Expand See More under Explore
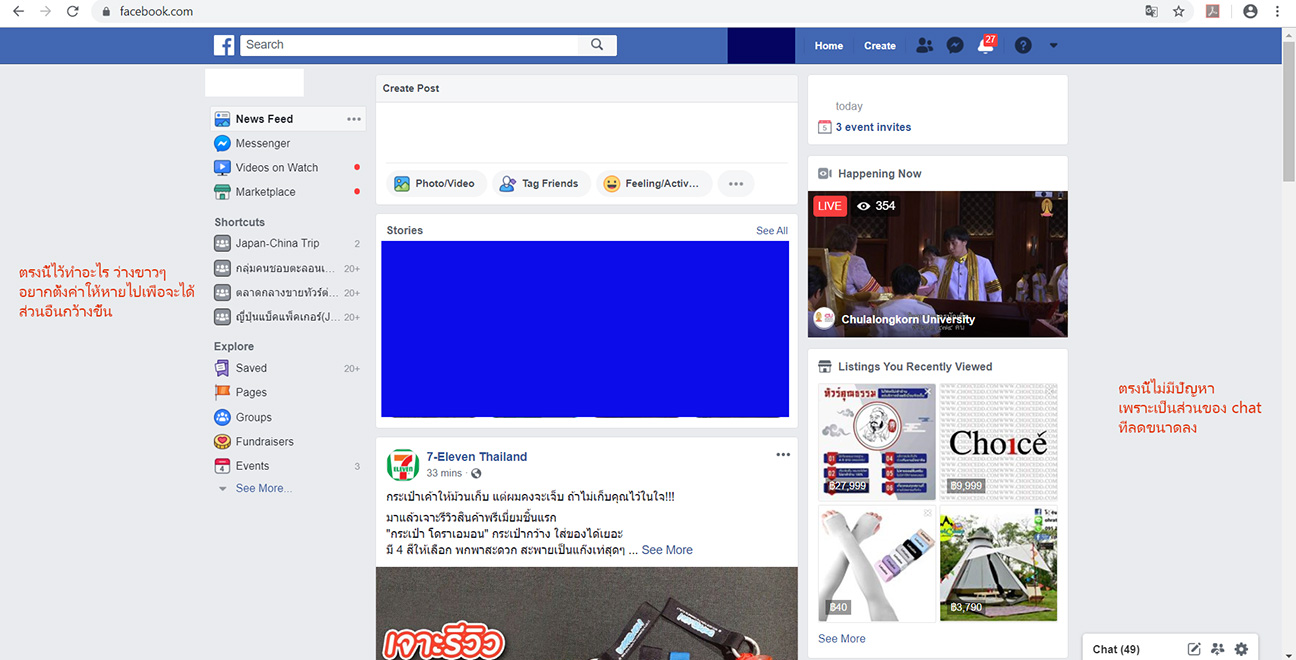Viewport: 1296px width, 660px height. 263,488
